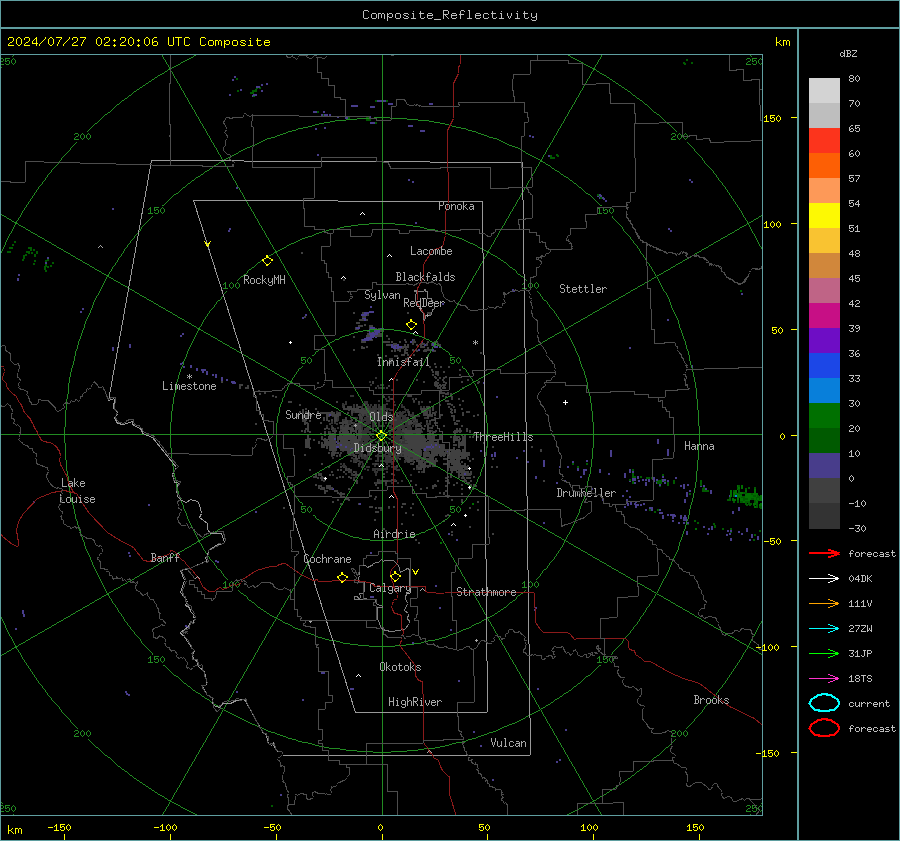Select the bright yellow 54 dBZ swatch
This screenshot has height=841, width=900.
(x=824, y=215)
